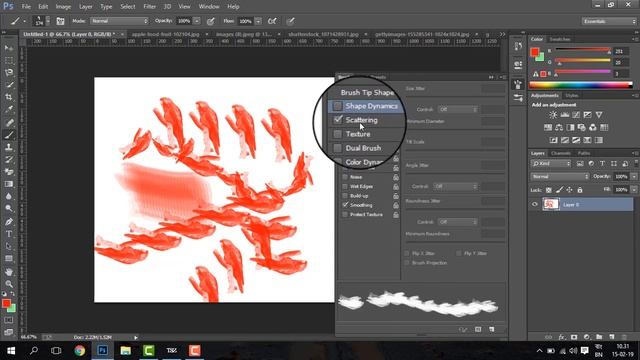Open the layer blend mode Normal dropdown

560,177
